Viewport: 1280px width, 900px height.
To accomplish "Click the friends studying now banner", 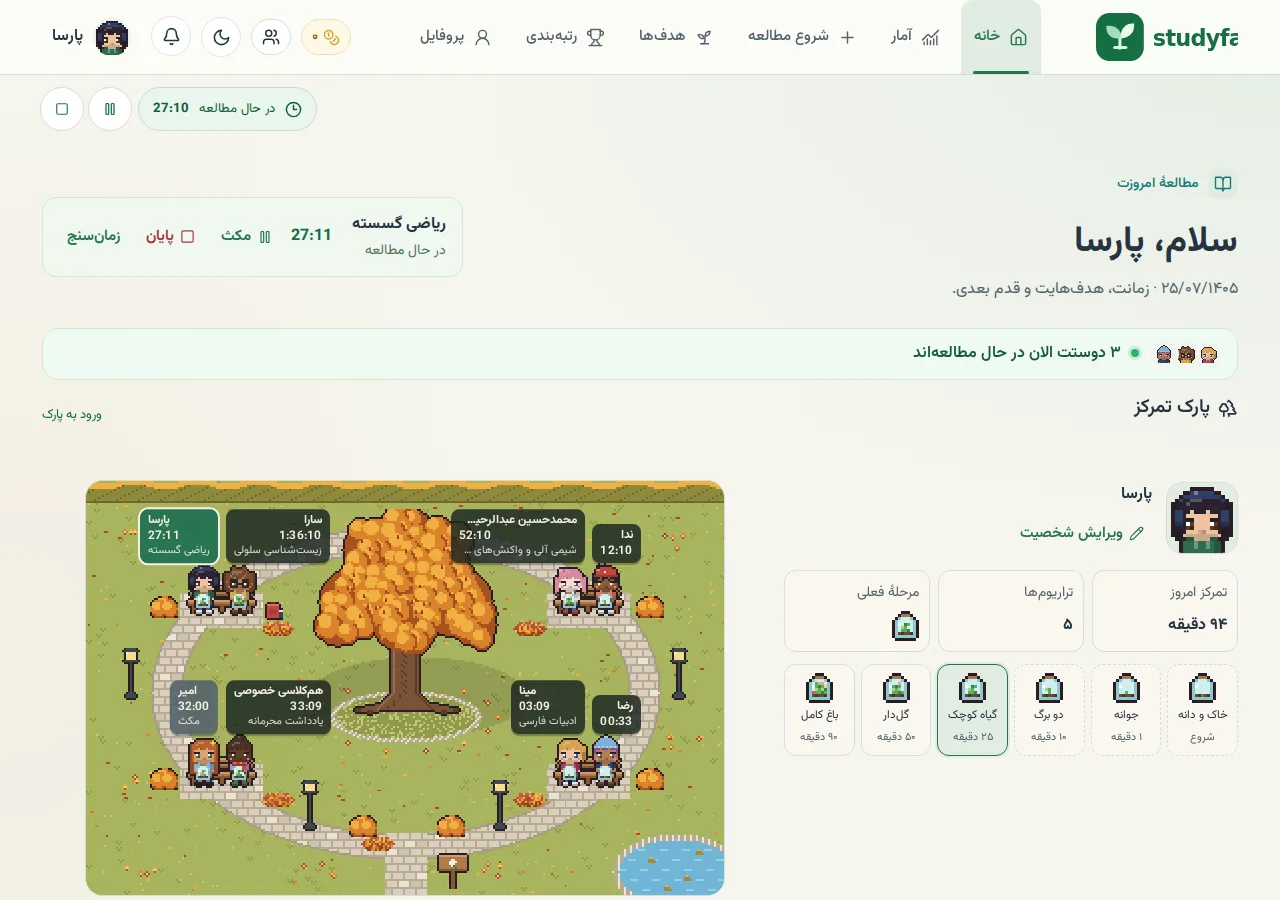I will (x=640, y=354).
